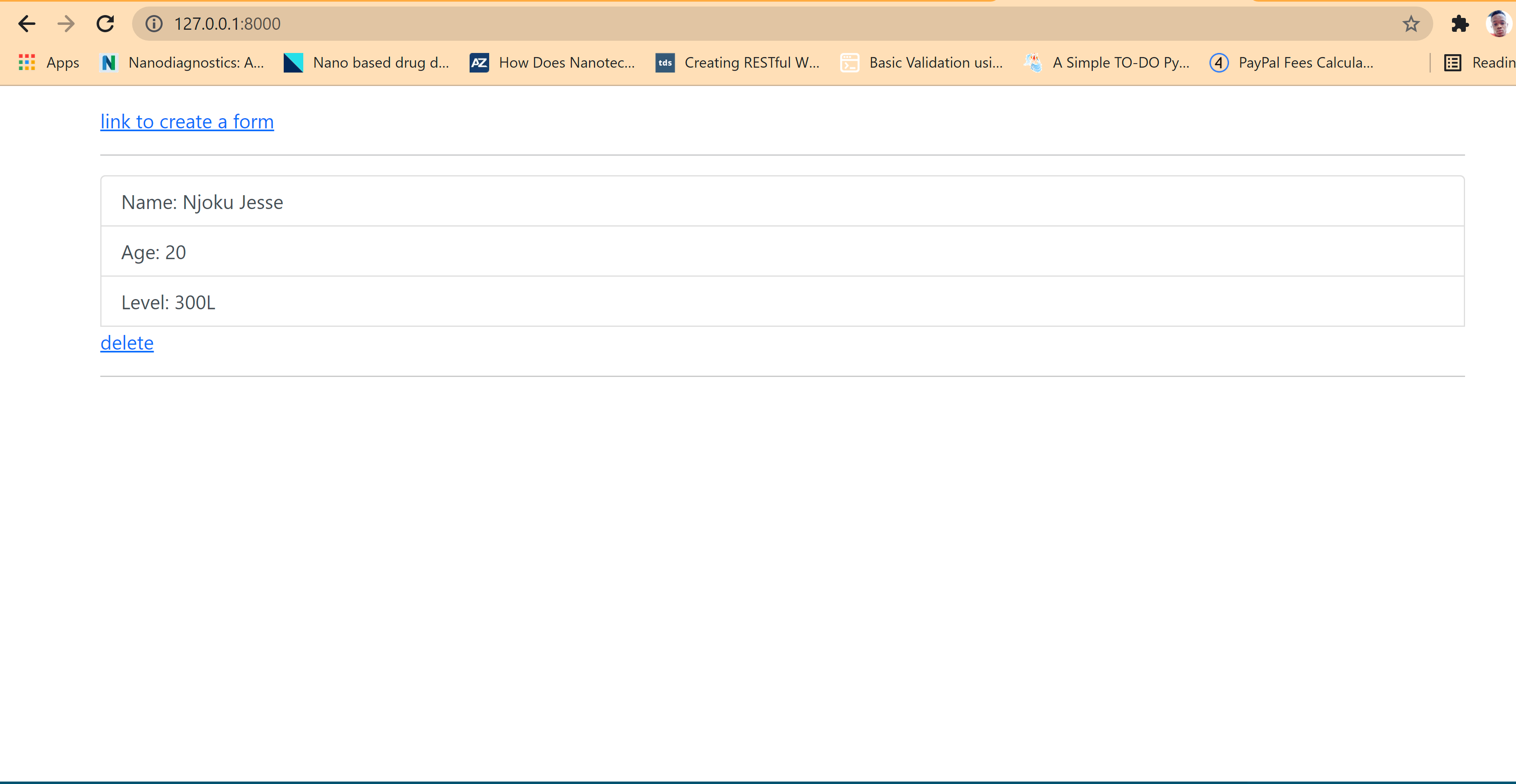
Task: Open the Nanodiagnostics bookmark
Action: tap(183, 62)
